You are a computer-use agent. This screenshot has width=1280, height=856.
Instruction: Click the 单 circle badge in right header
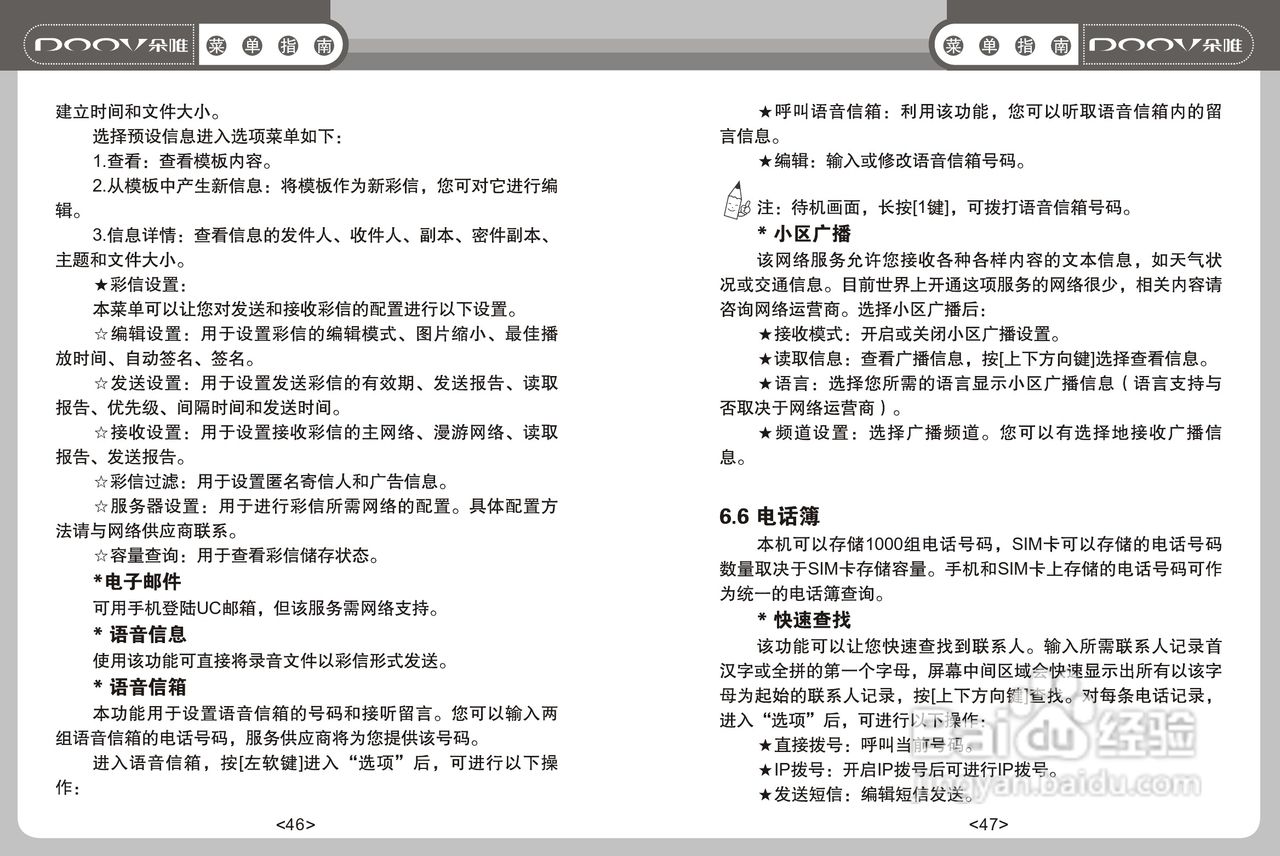(x=989, y=44)
